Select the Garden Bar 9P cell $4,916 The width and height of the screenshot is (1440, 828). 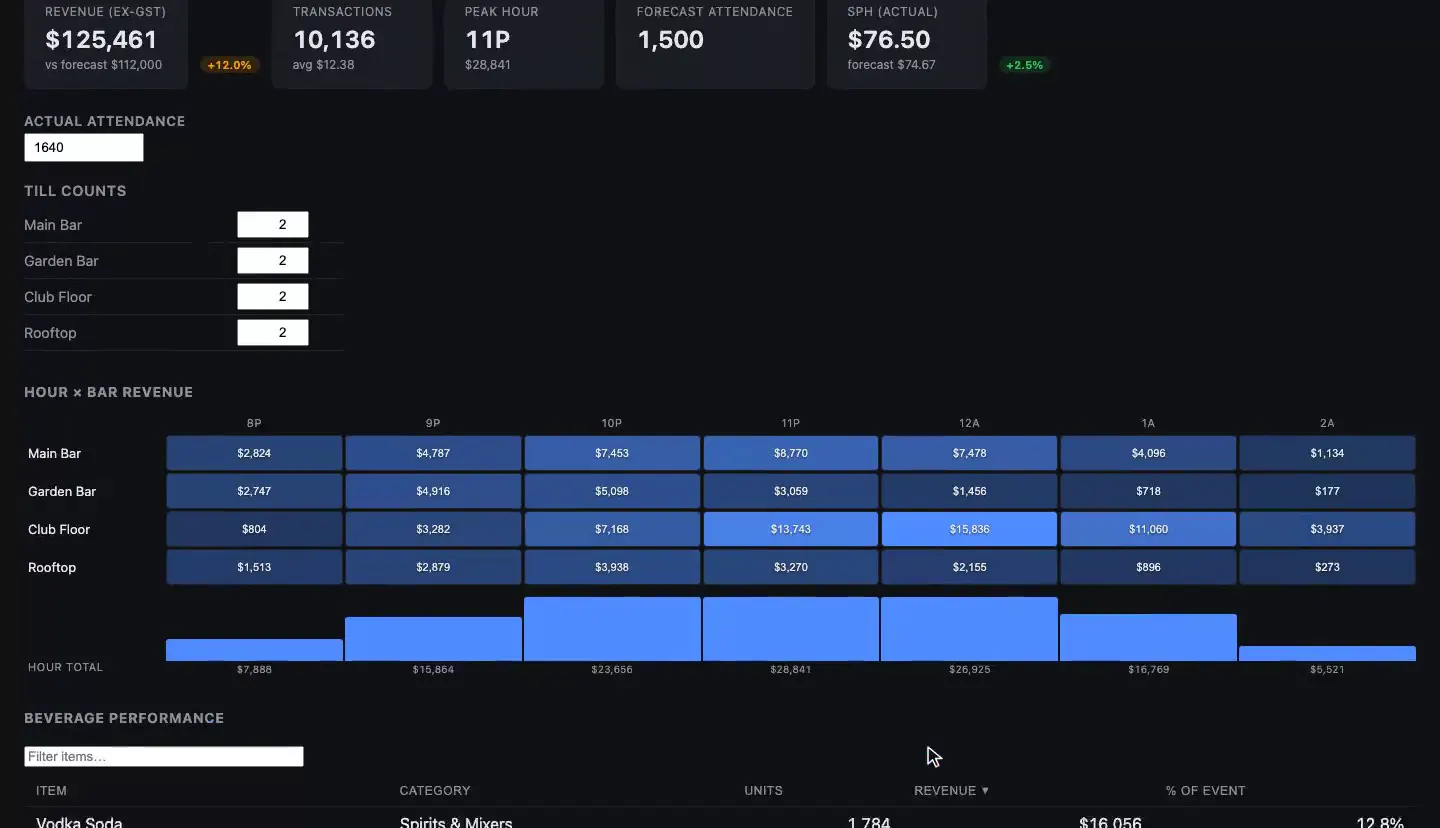coord(433,491)
